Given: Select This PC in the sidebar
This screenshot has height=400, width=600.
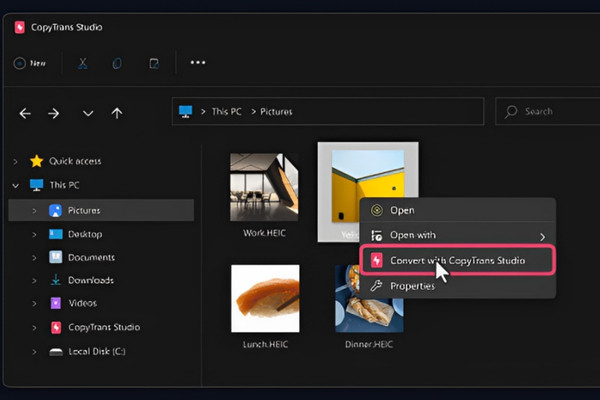Looking at the screenshot, I should coord(64,185).
